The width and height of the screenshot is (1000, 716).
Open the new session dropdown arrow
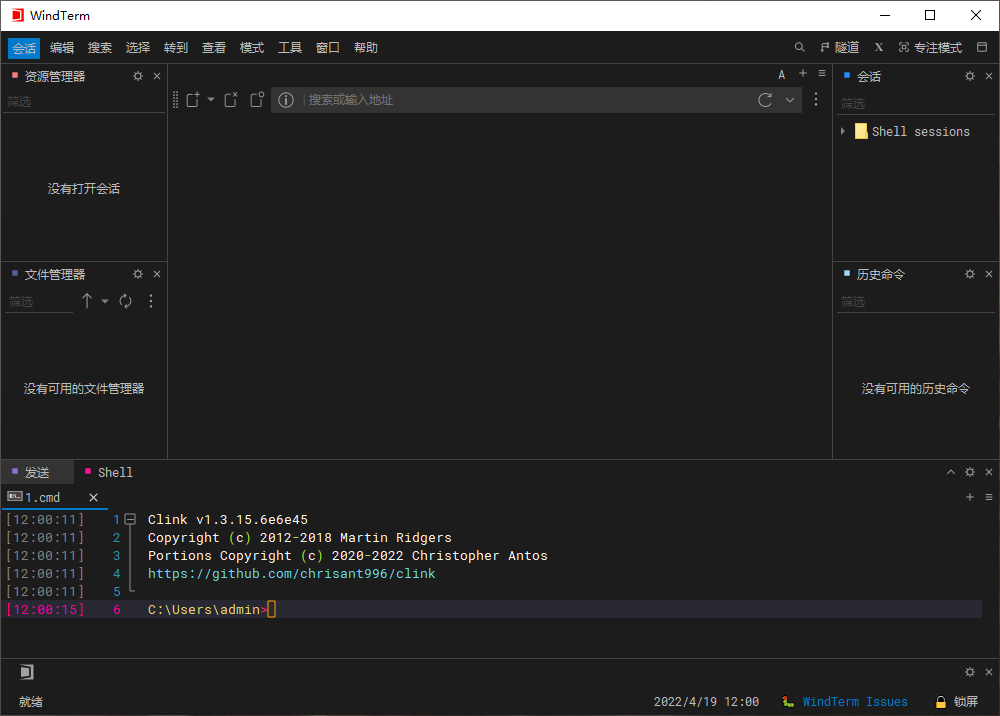click(211, 100)
